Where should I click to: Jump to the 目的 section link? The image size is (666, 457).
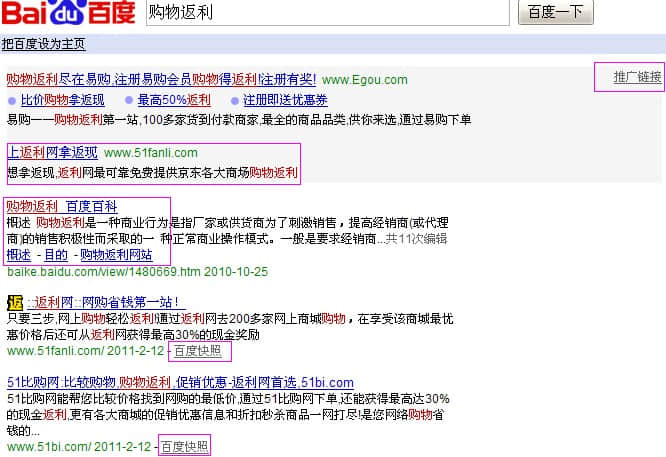tap(55, 255)
